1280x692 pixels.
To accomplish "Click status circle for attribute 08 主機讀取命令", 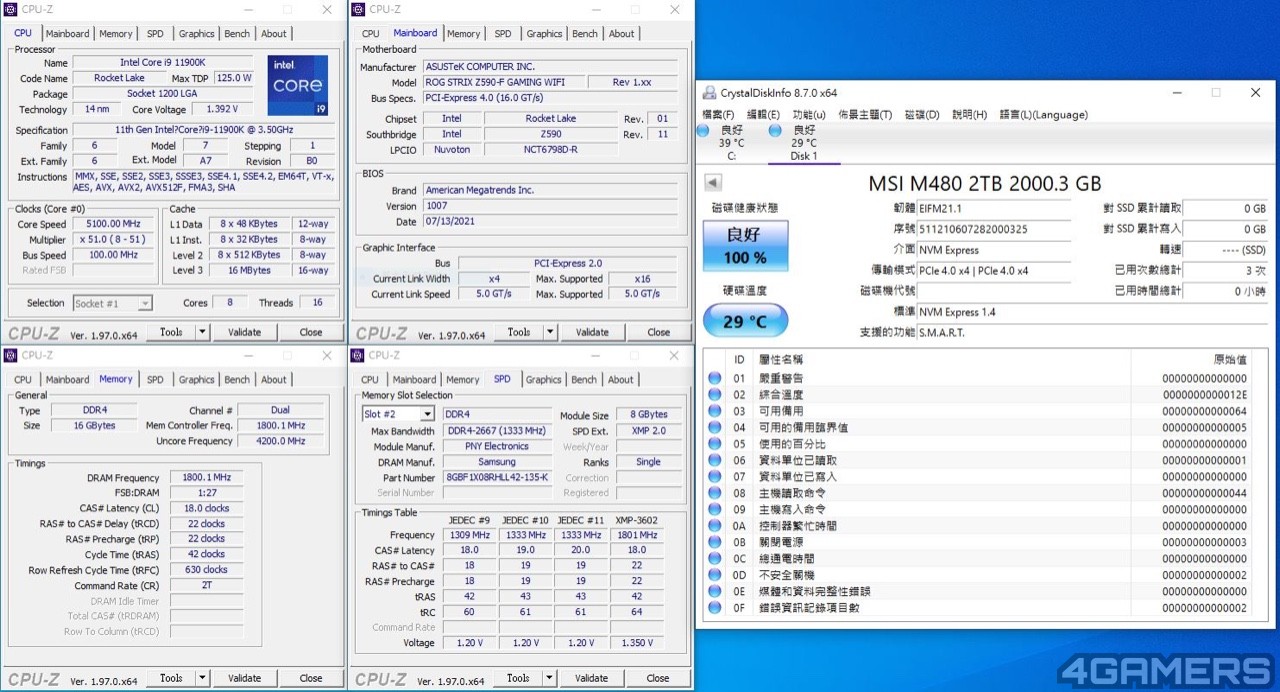I will 715,493.
